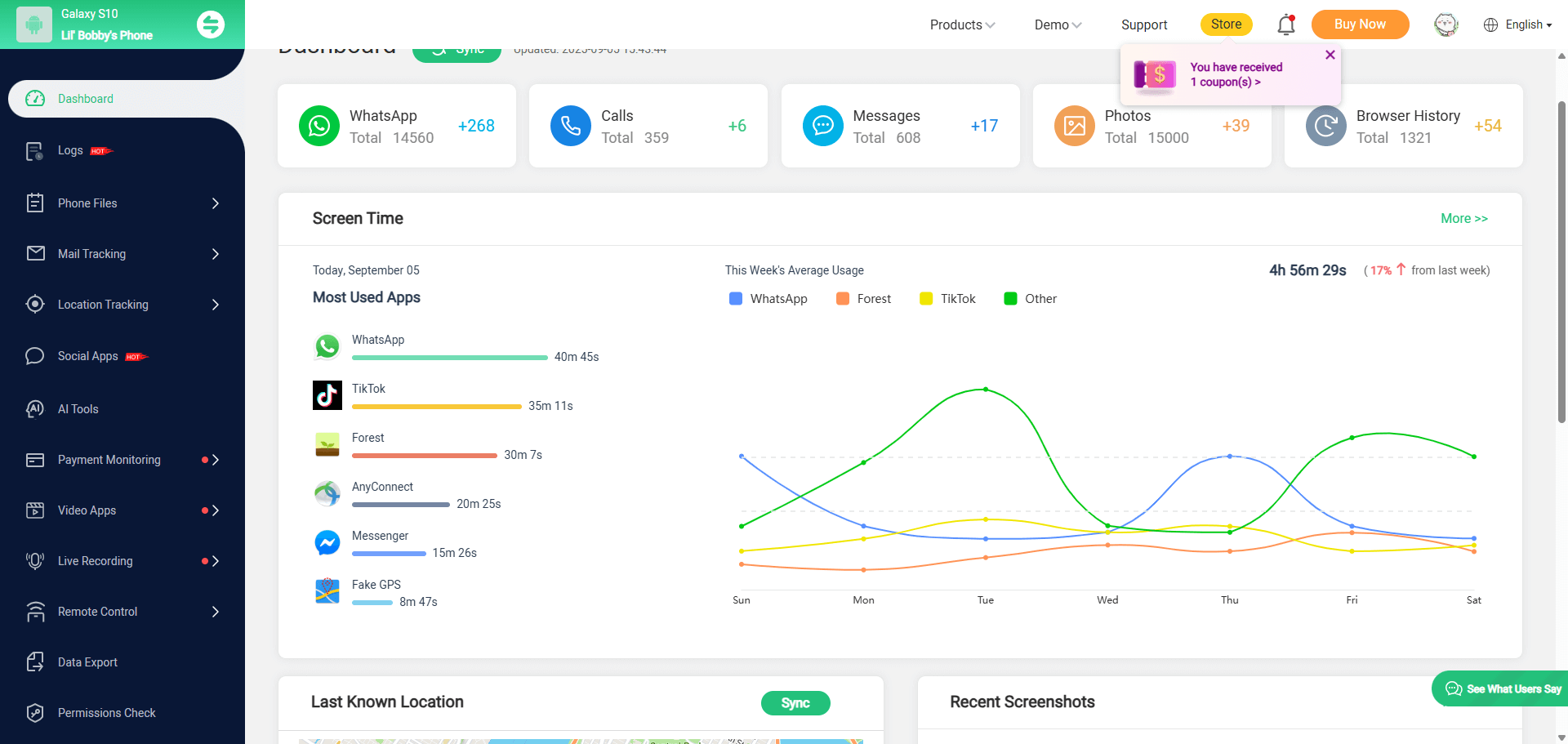Screen dimensions: 1568x744
Task: Open the Products dropdown menu
Action: click(x=962, y=25)
